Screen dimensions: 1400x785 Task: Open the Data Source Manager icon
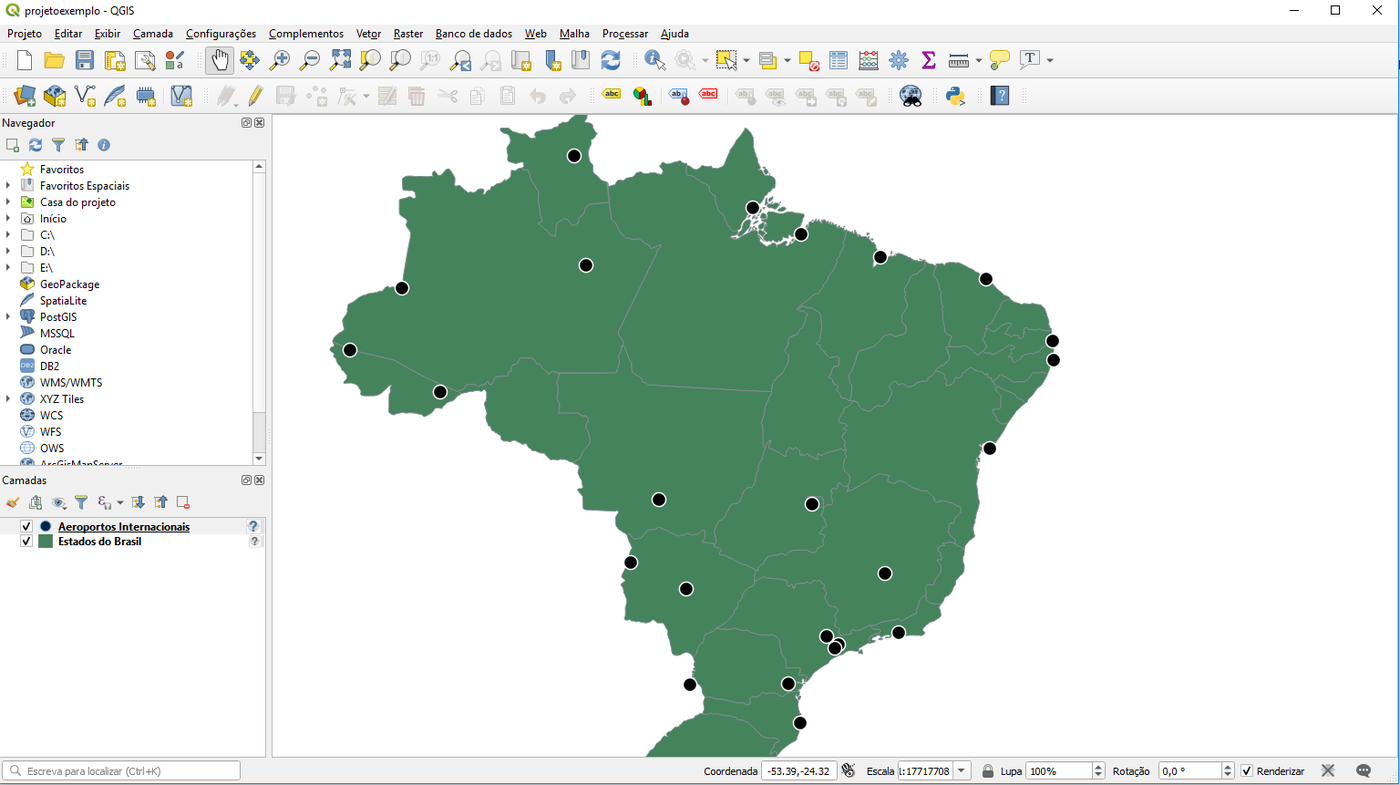25,96
